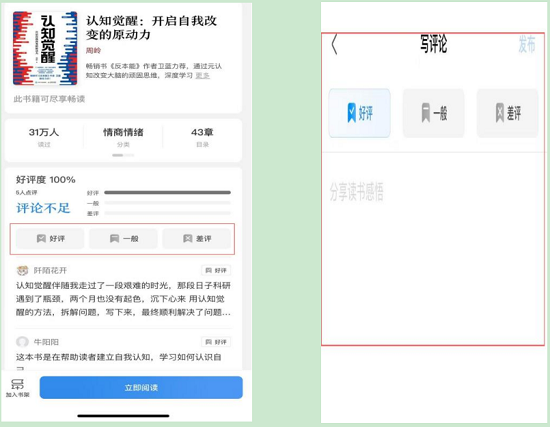The height and width of the screenshot is (427, 550).
Task: Tap the back arrow on 写评论 screen
Action: [334, 45]
